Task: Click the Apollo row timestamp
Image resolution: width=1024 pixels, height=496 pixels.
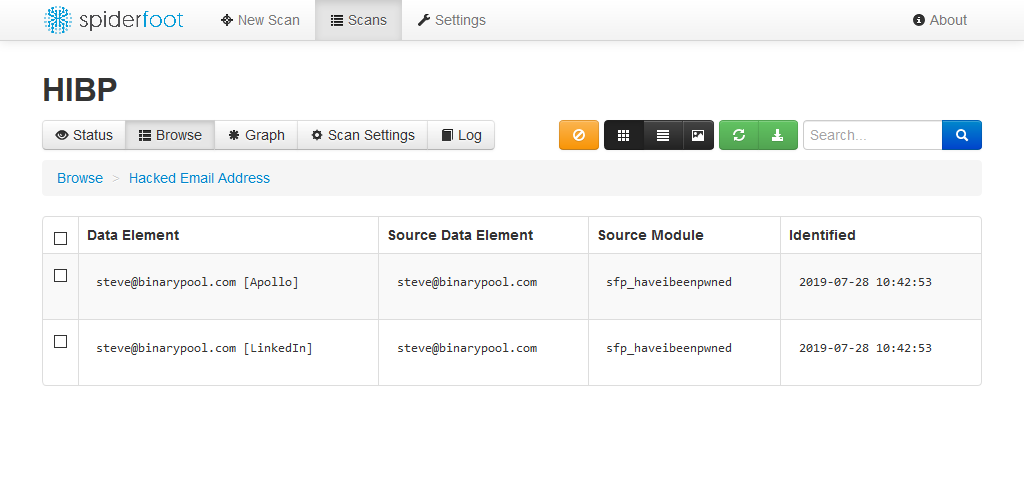Action: pos(865,283)
